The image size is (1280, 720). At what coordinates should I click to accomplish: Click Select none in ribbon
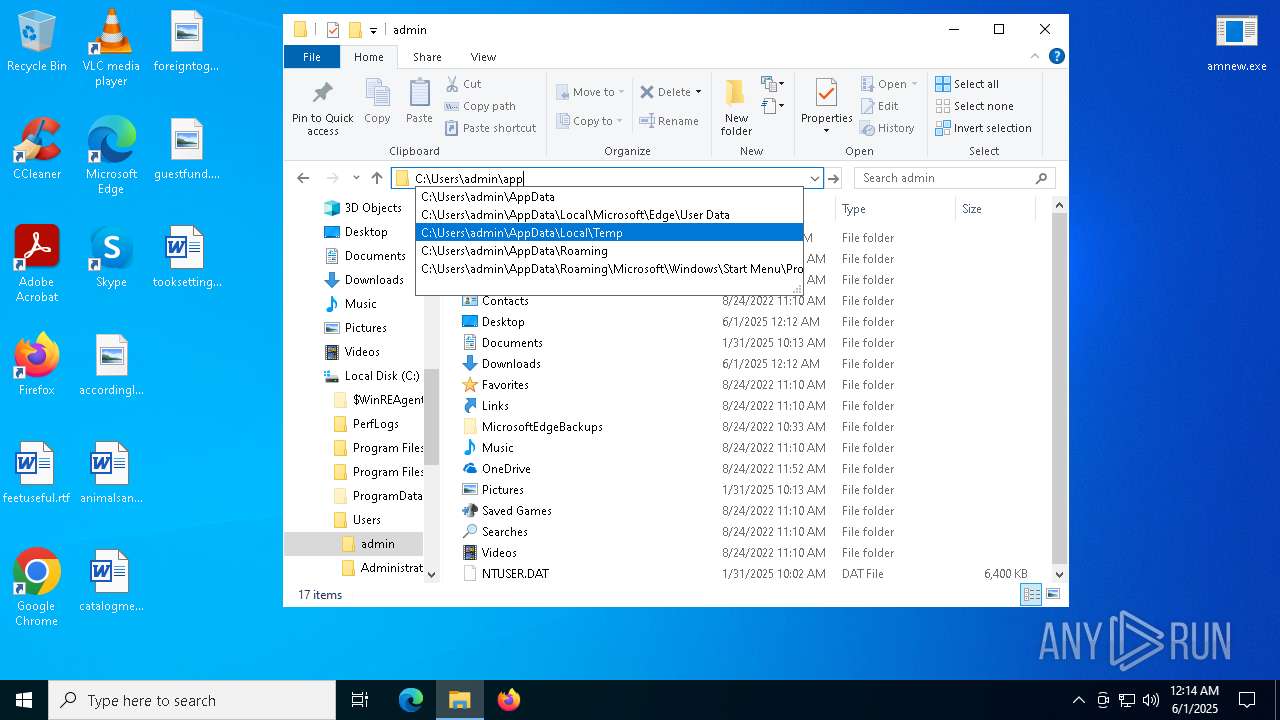pyautogui.click(x=974, y=106)
